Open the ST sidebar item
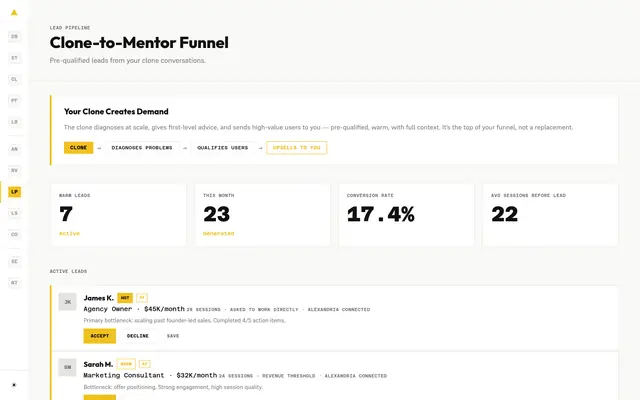The width and height of the screenshot is (640, 400). (14, 58)
